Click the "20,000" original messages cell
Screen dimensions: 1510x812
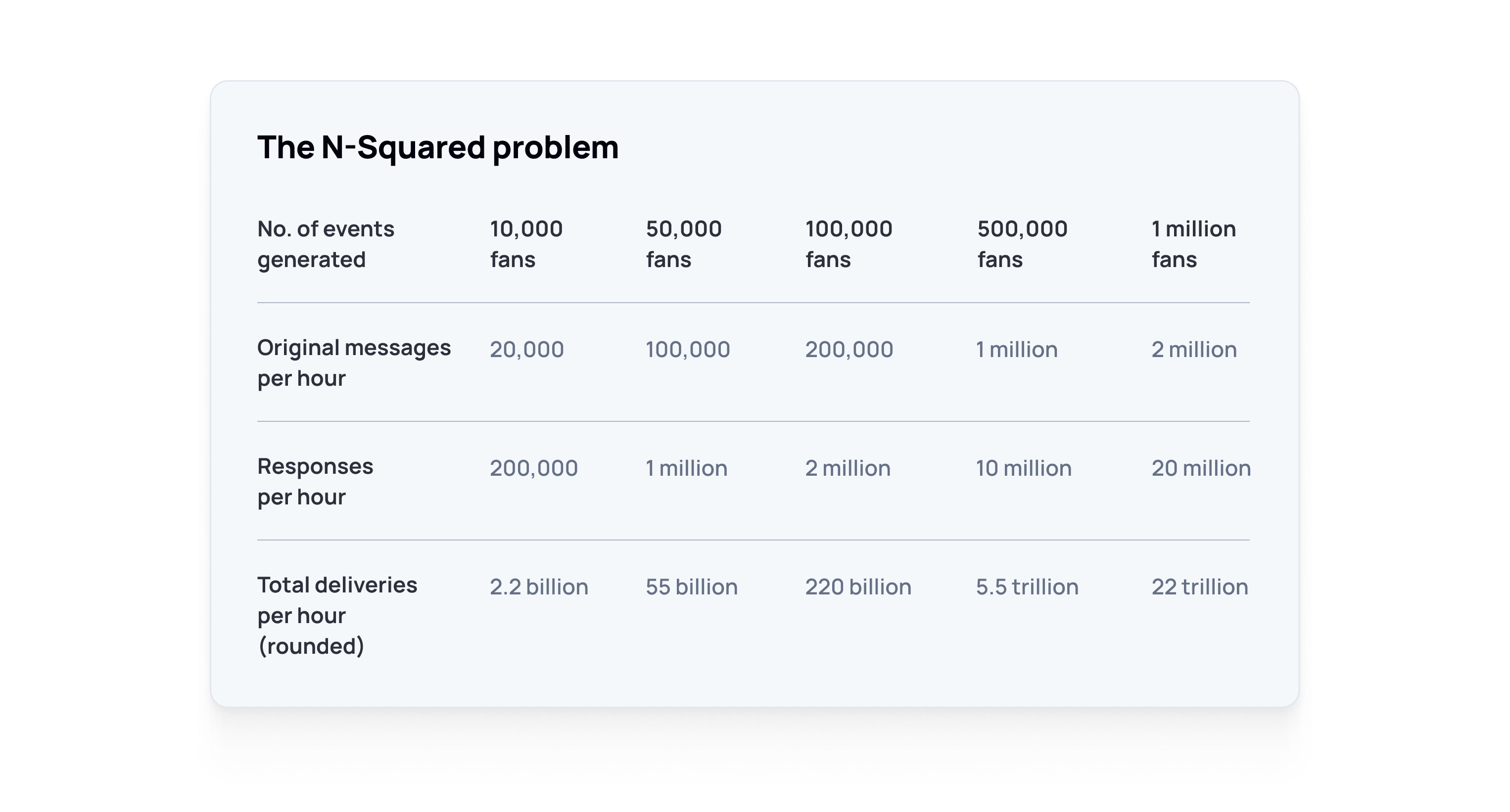coord(526,349)
